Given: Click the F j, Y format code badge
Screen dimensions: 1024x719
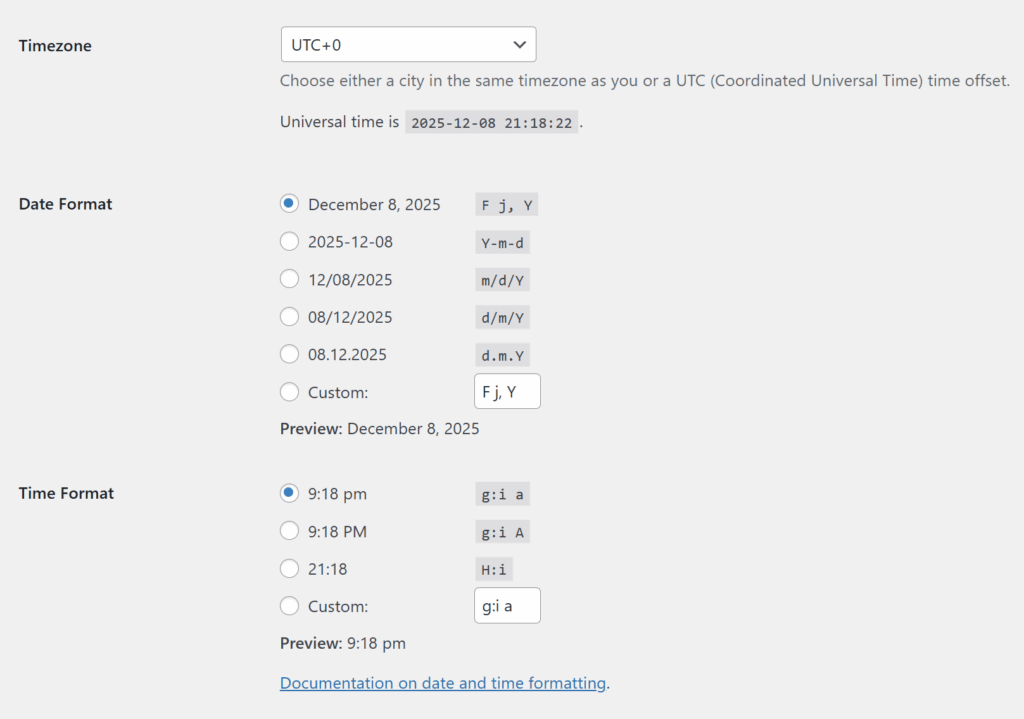Looking at the screenshot, I should pyautogui.click(x=505, y=204).
